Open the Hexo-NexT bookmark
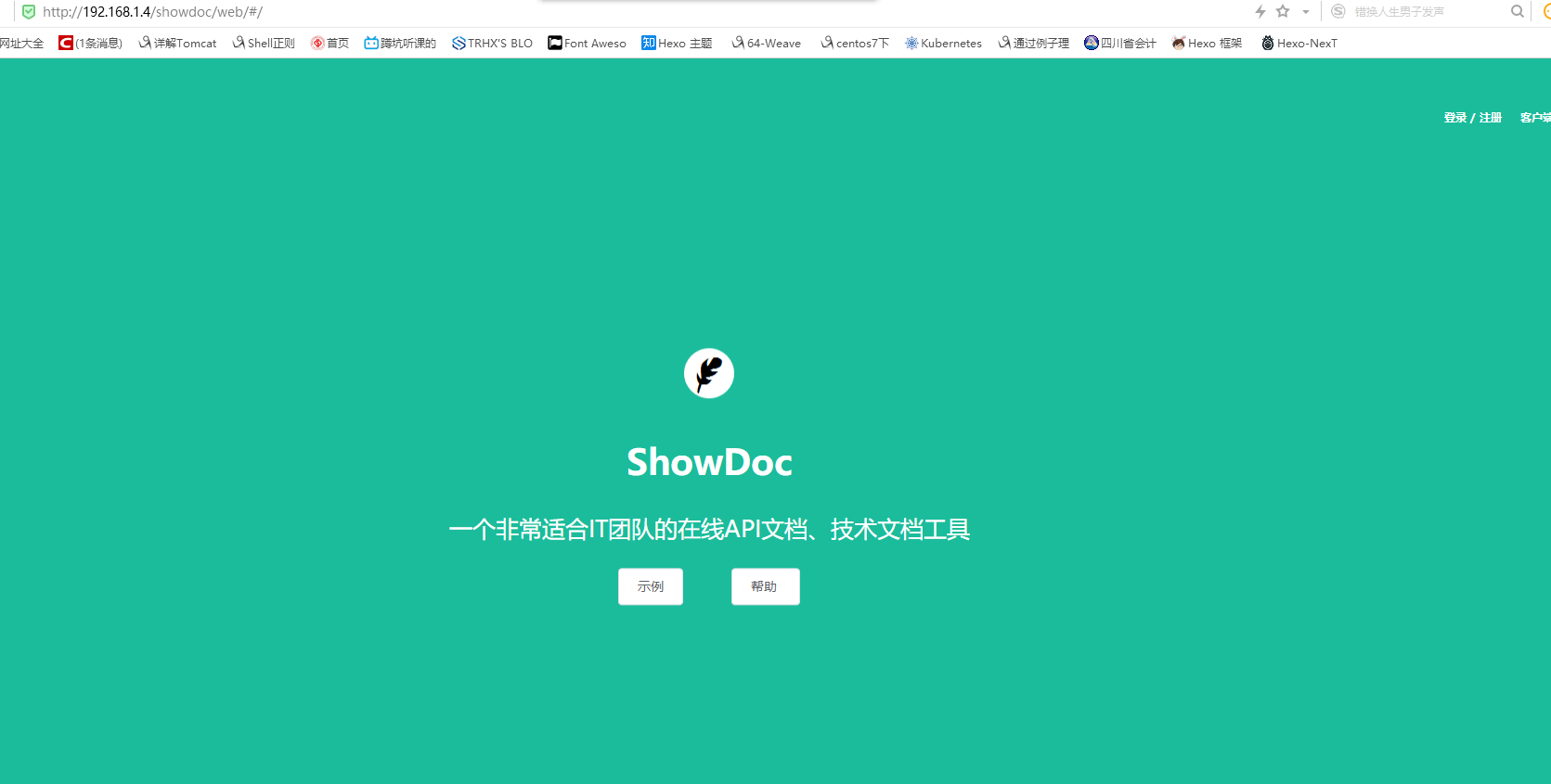The image size is (1551, 784). (x=1299, y=43)
